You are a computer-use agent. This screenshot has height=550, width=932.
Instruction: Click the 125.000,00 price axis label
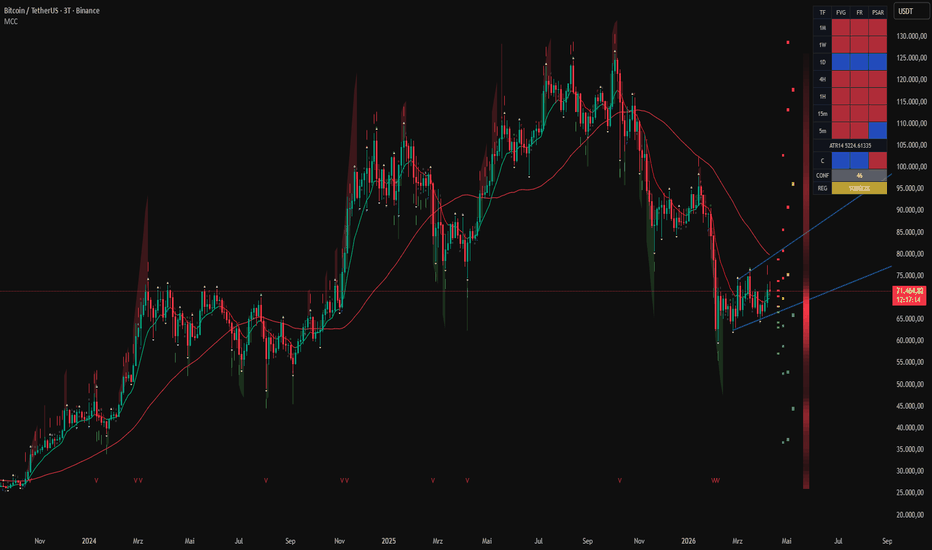point(910,58)
